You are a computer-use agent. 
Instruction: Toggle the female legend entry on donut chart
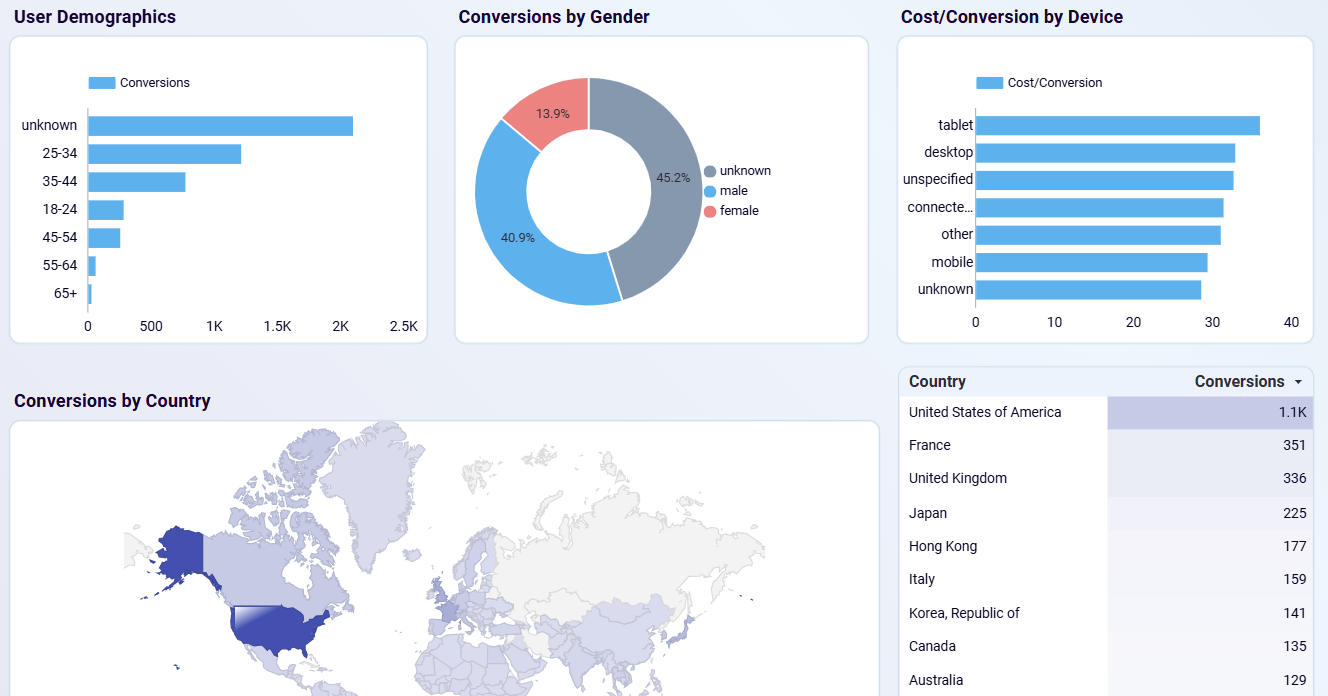738,210
